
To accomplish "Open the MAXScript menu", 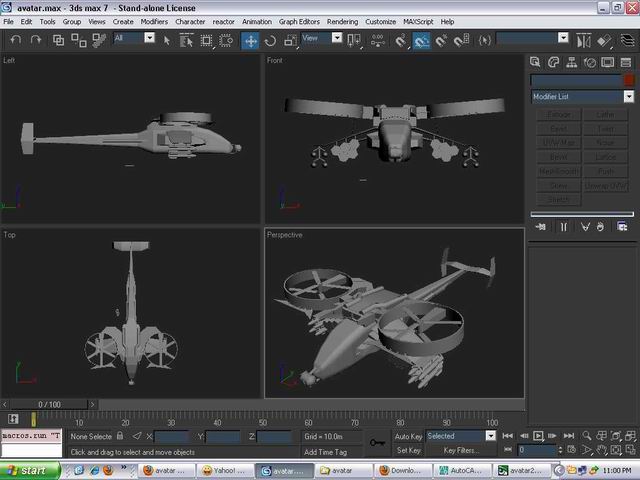I will 418,22.
